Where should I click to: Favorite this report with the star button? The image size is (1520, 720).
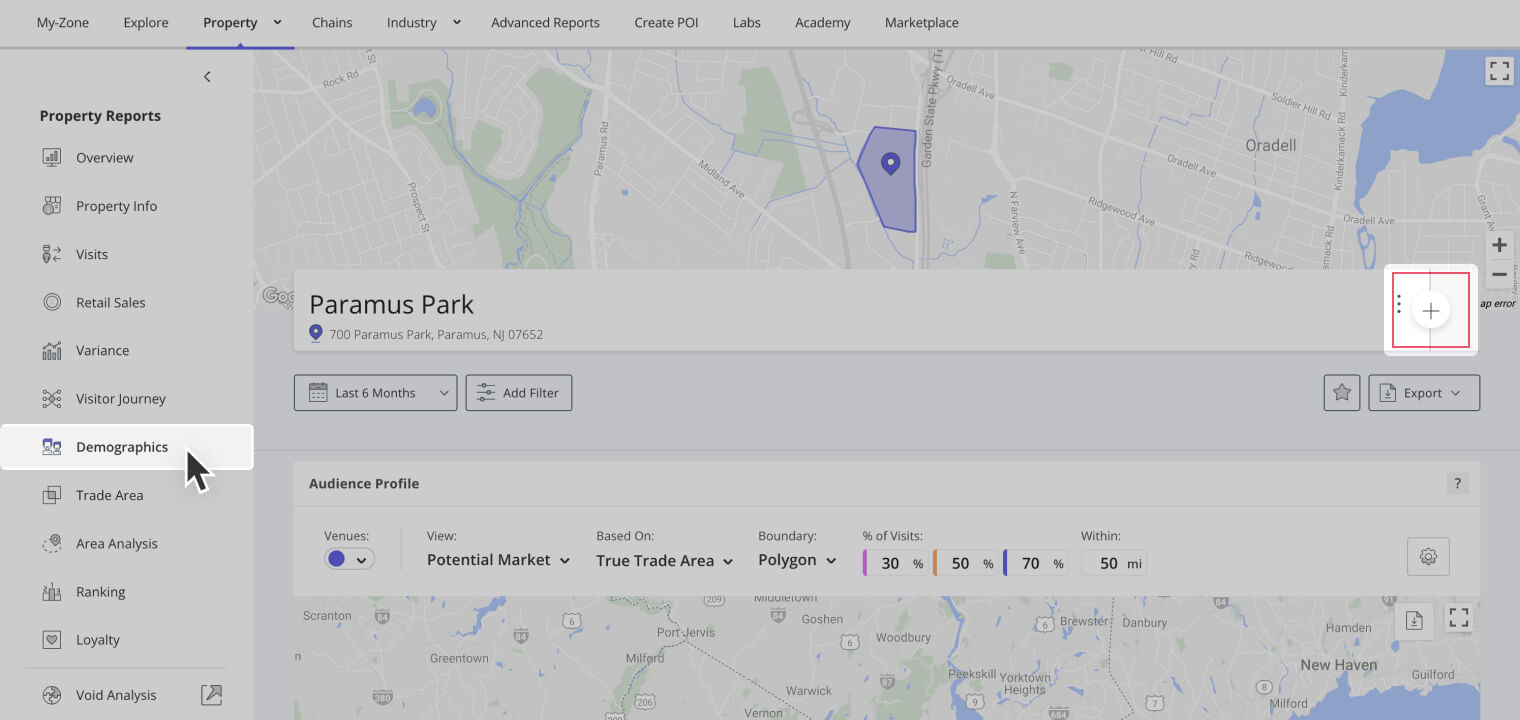coord(1342,393)
